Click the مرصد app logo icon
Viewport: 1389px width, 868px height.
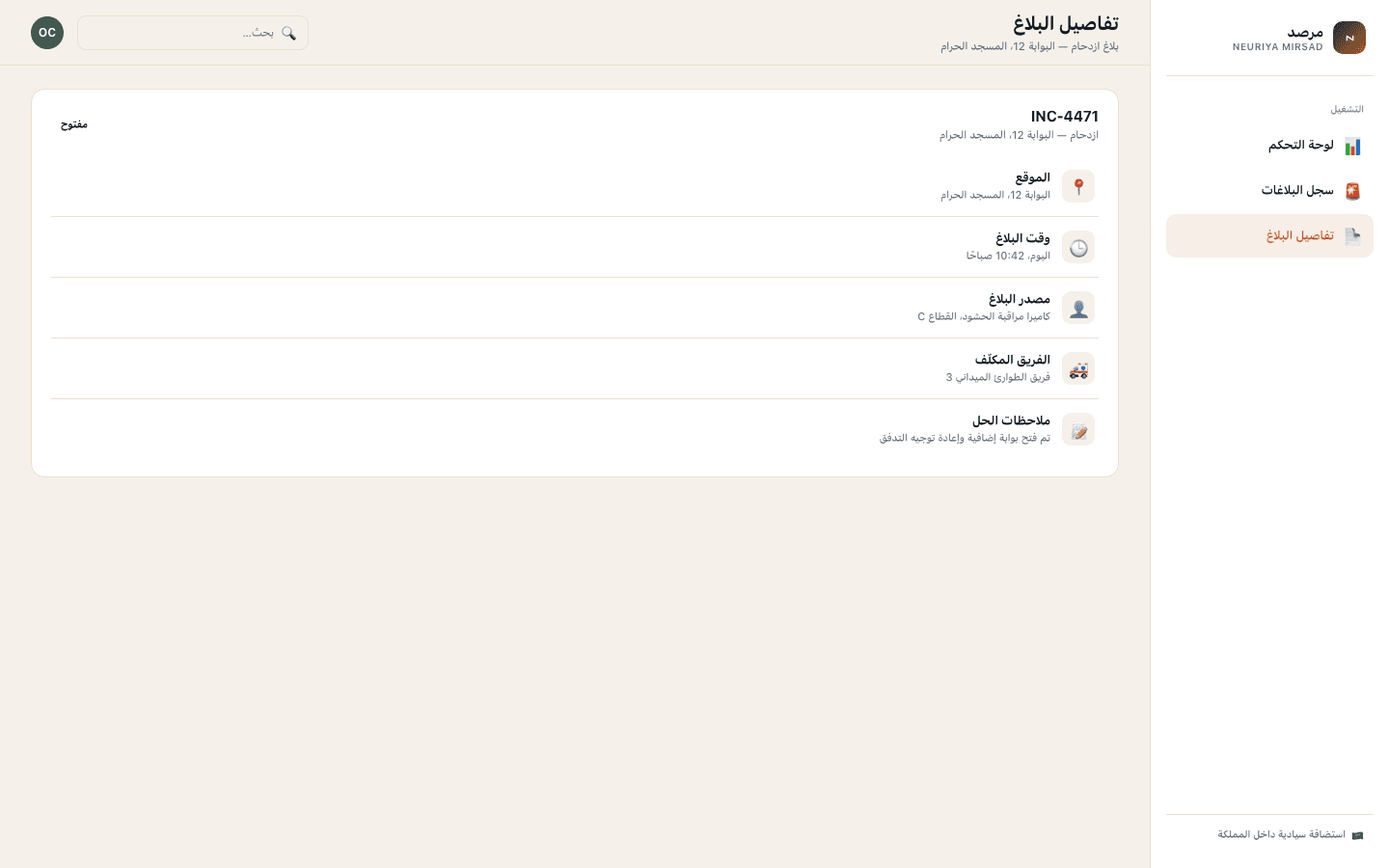(1349, 38)
